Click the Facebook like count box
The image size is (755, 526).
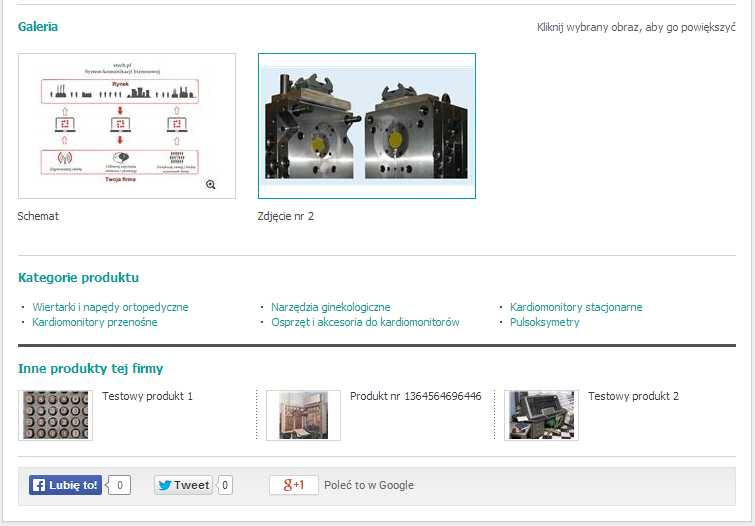point(120,485)
